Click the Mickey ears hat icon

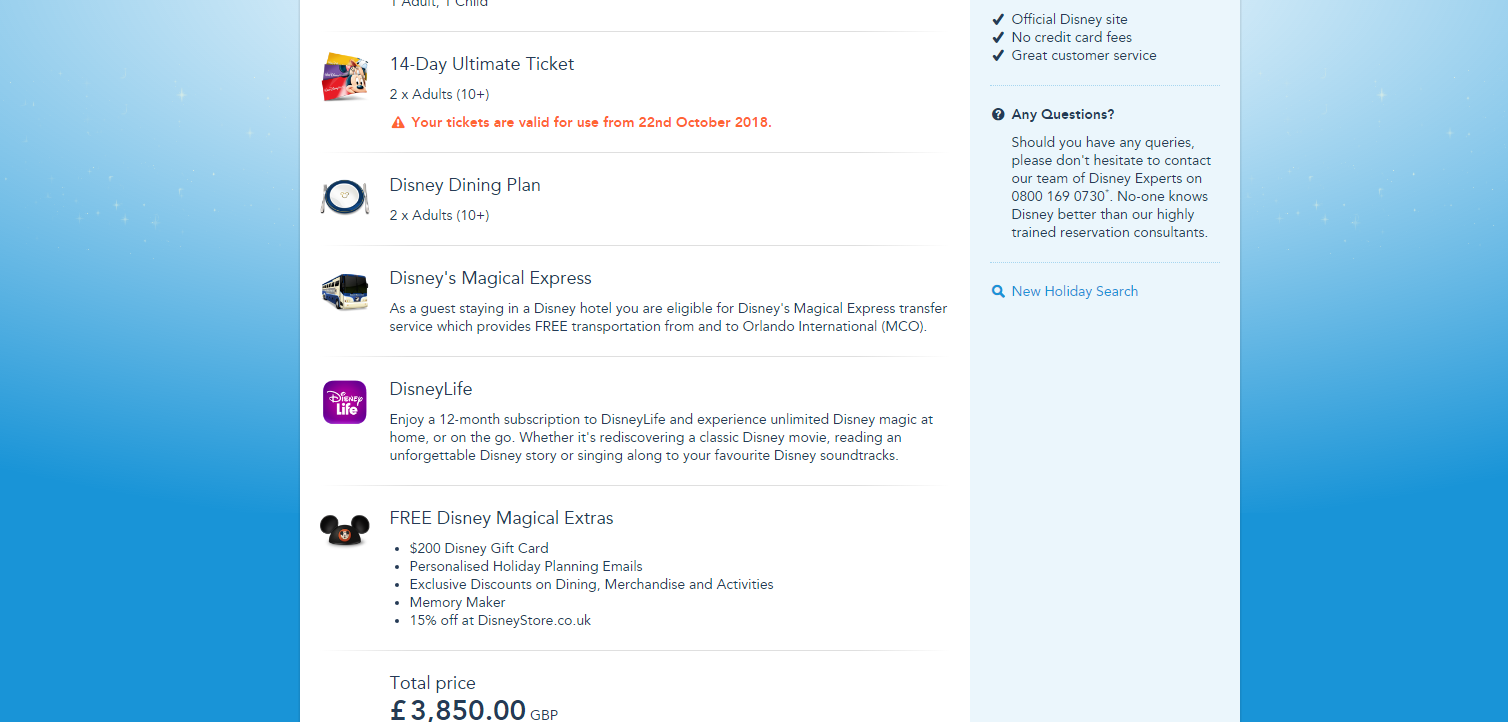point(345,529)
